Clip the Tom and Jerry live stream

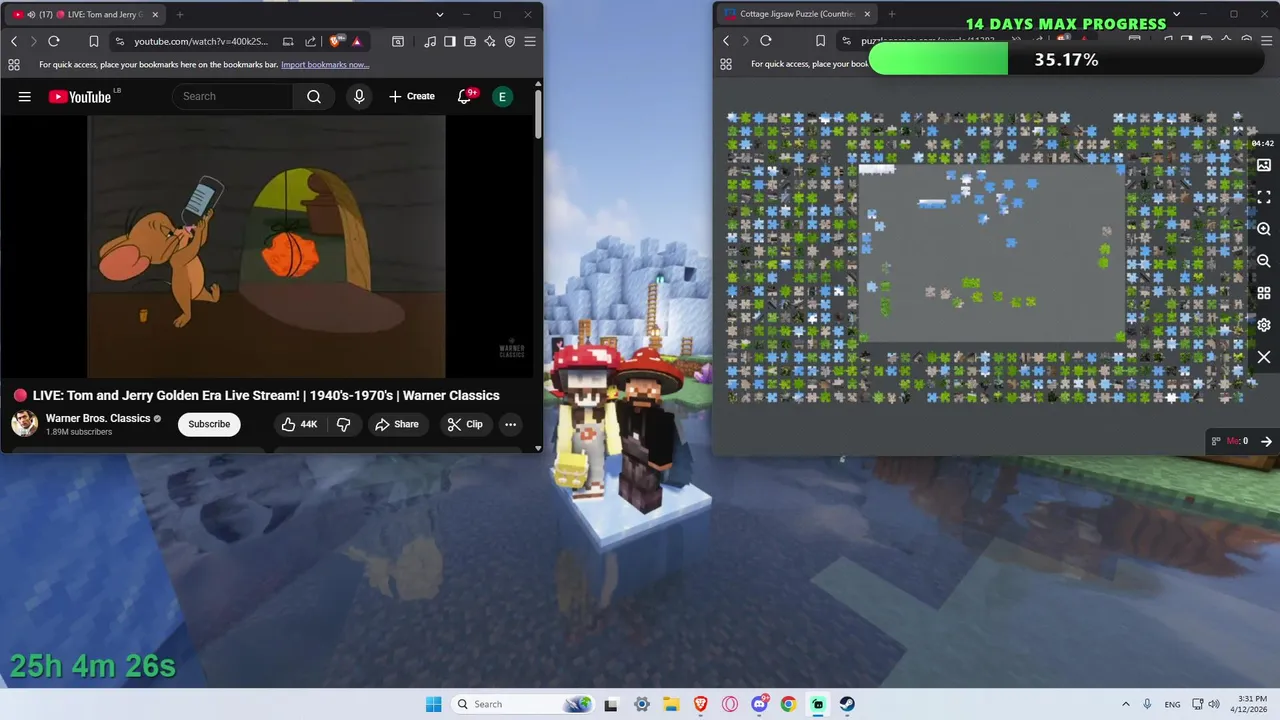[x=465, y=424]
